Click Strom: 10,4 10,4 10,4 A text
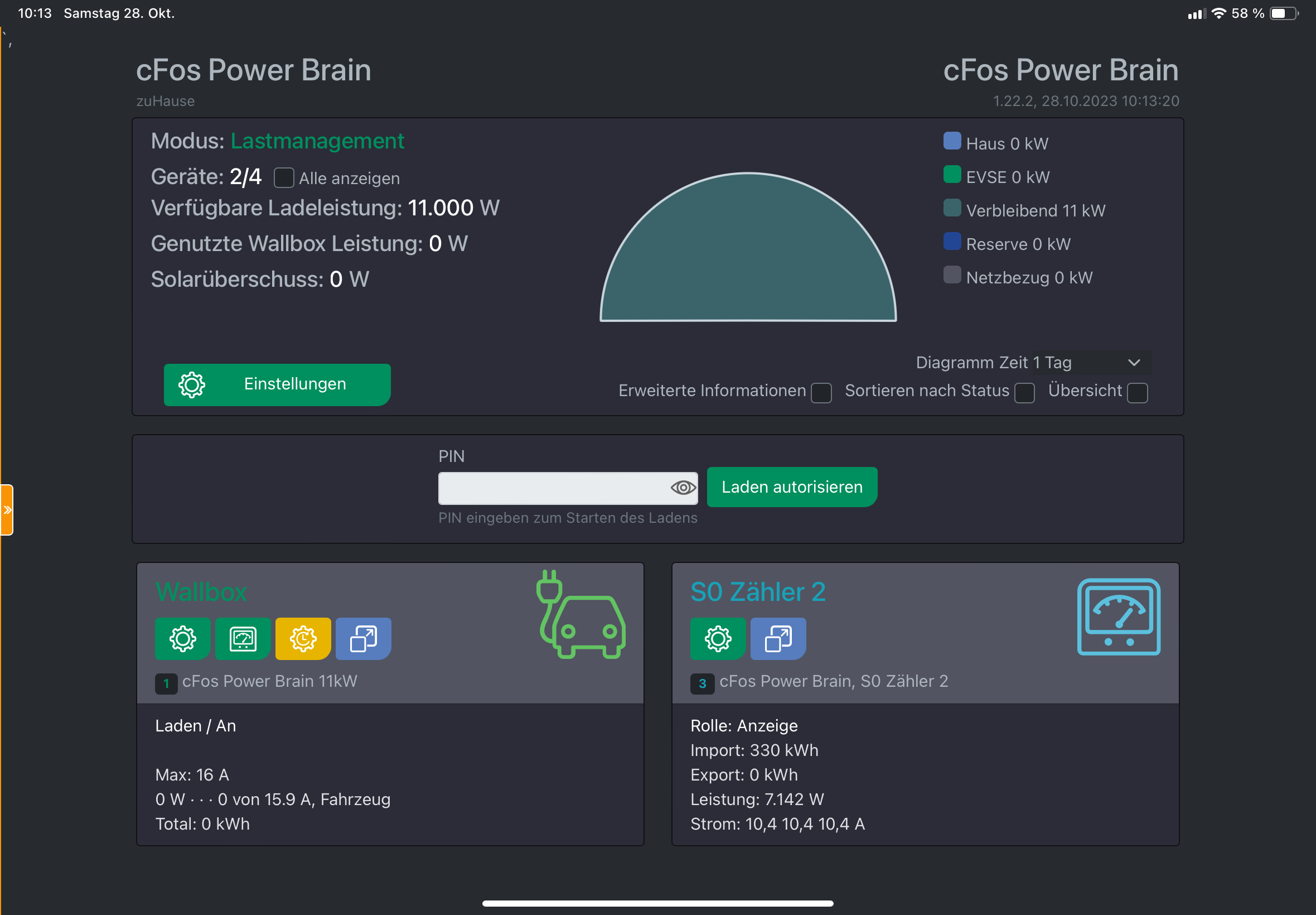 [x=777, y=824]
